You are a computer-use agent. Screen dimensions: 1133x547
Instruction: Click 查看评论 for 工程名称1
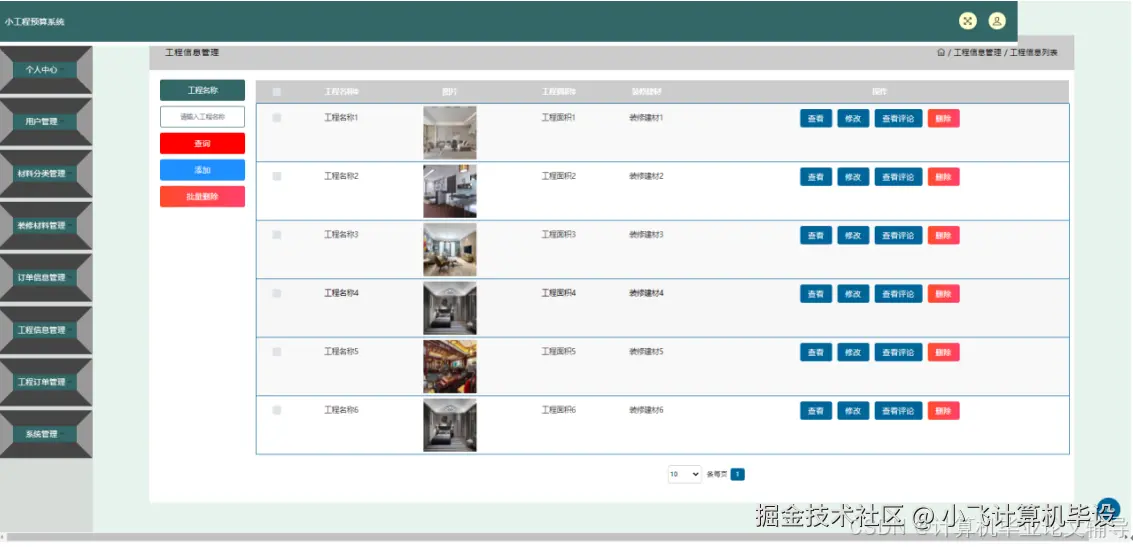click(x=898, y=119)
